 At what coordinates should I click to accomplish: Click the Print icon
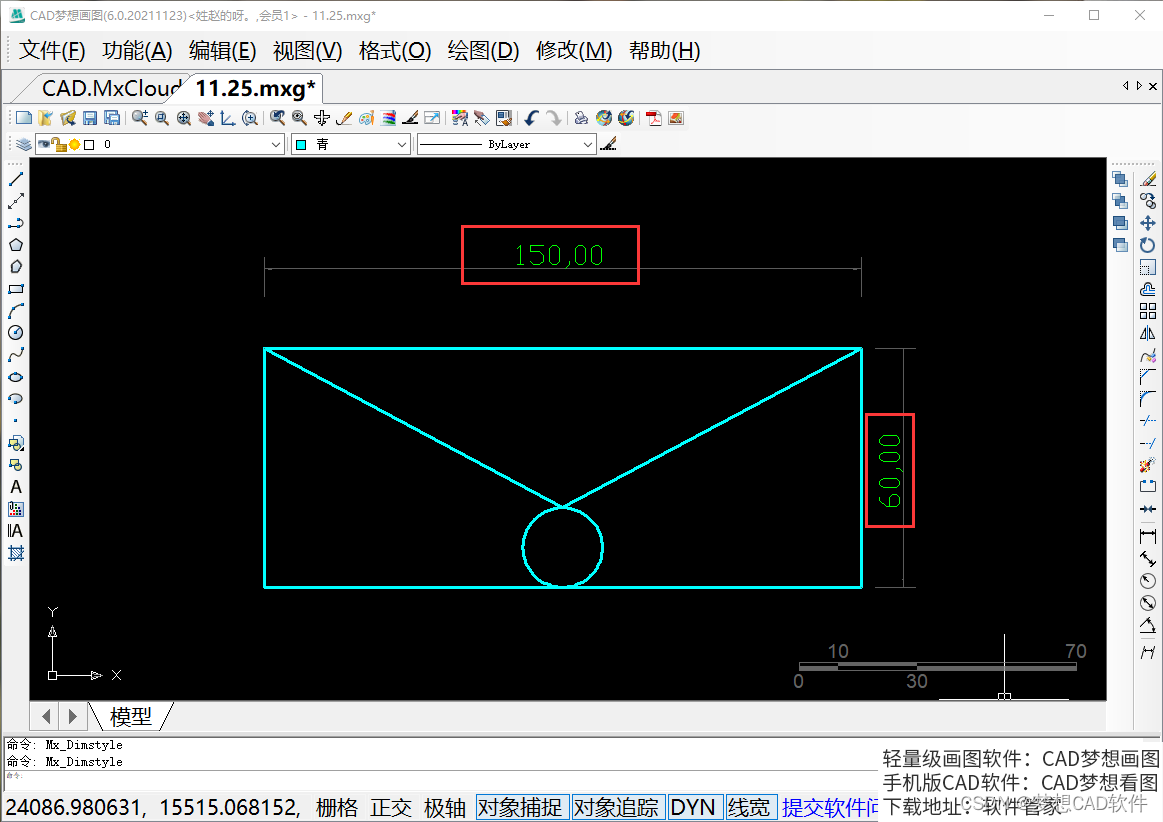pyautogui.click(x=582, y=118)
